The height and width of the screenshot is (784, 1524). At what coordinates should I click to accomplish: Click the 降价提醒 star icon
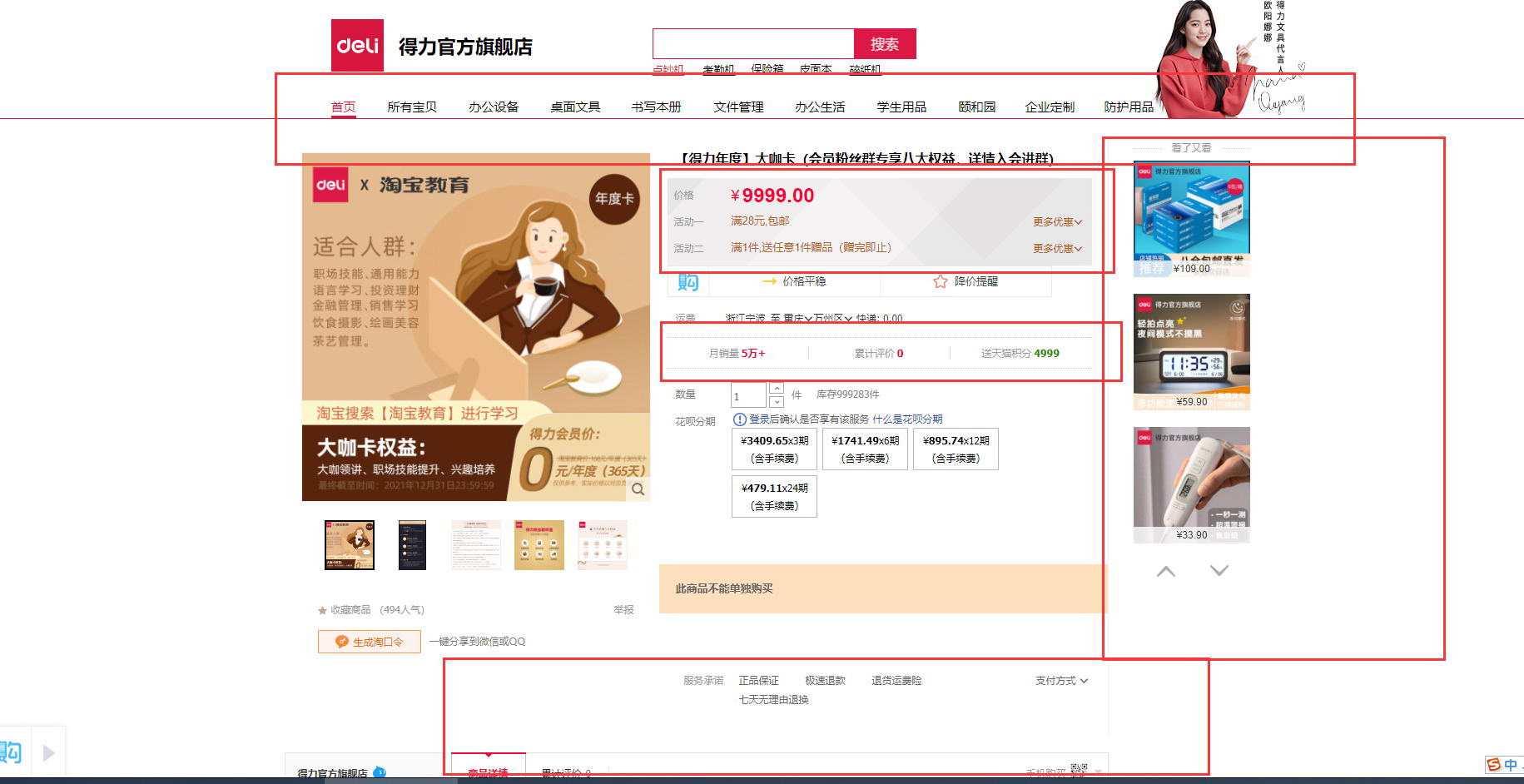coord(941,282)
